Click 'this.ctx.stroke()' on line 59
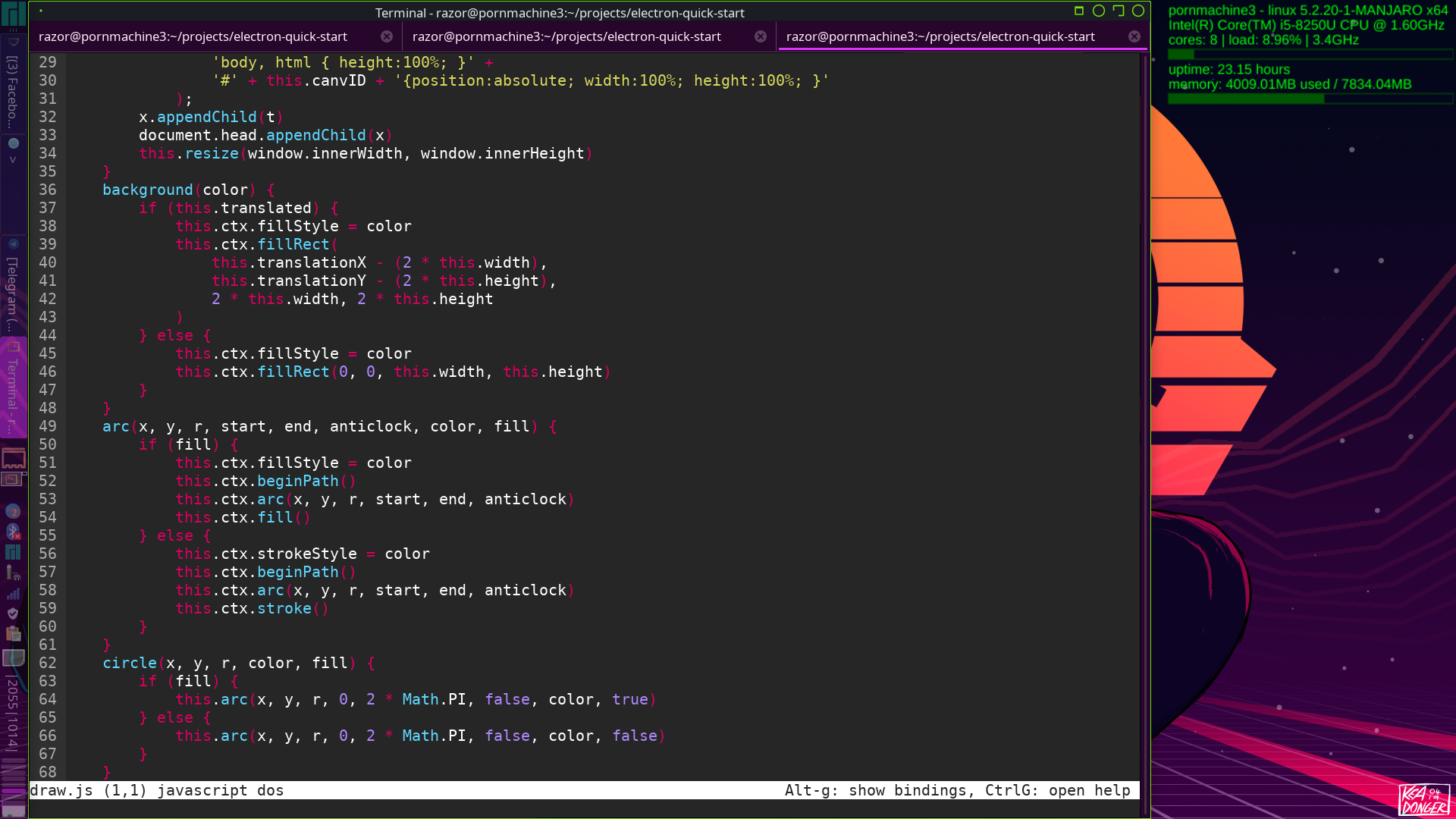The height and width of the screenshot is (819, 1456). 252,608
